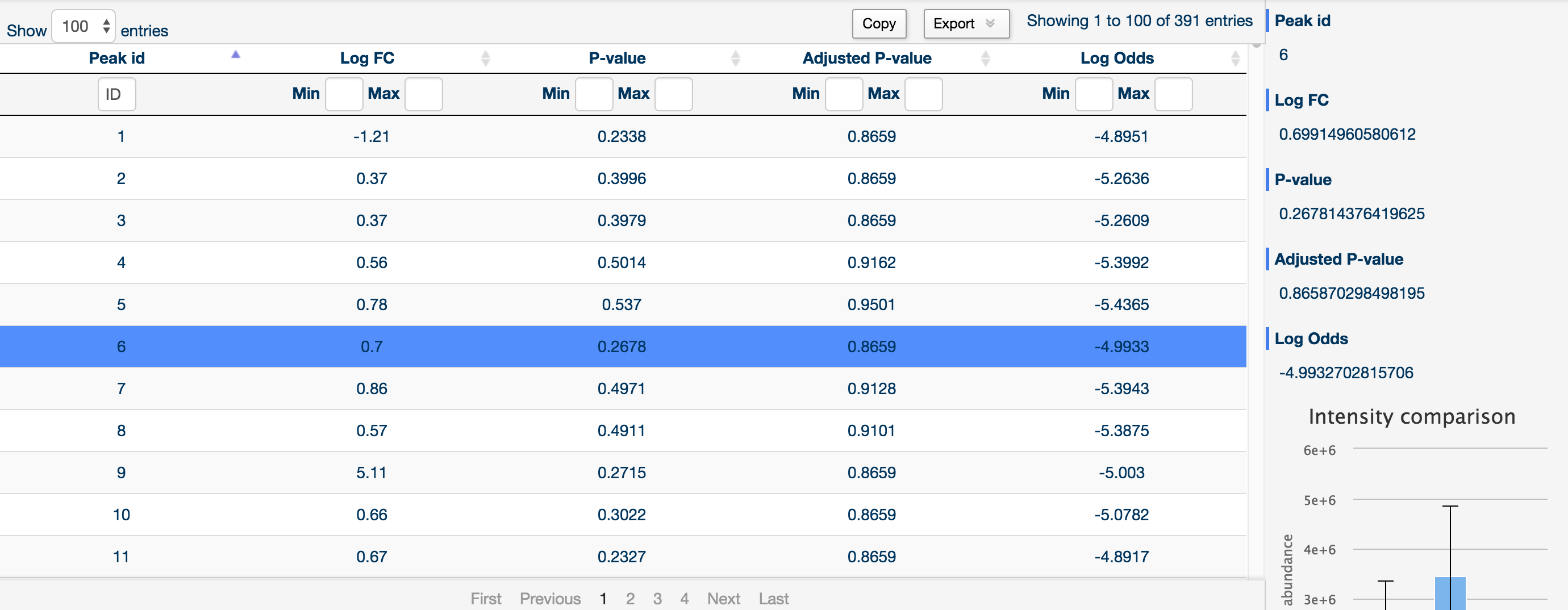Click the Log FC column header
This screenshot has height=610, width=1568.
[367, 59]
